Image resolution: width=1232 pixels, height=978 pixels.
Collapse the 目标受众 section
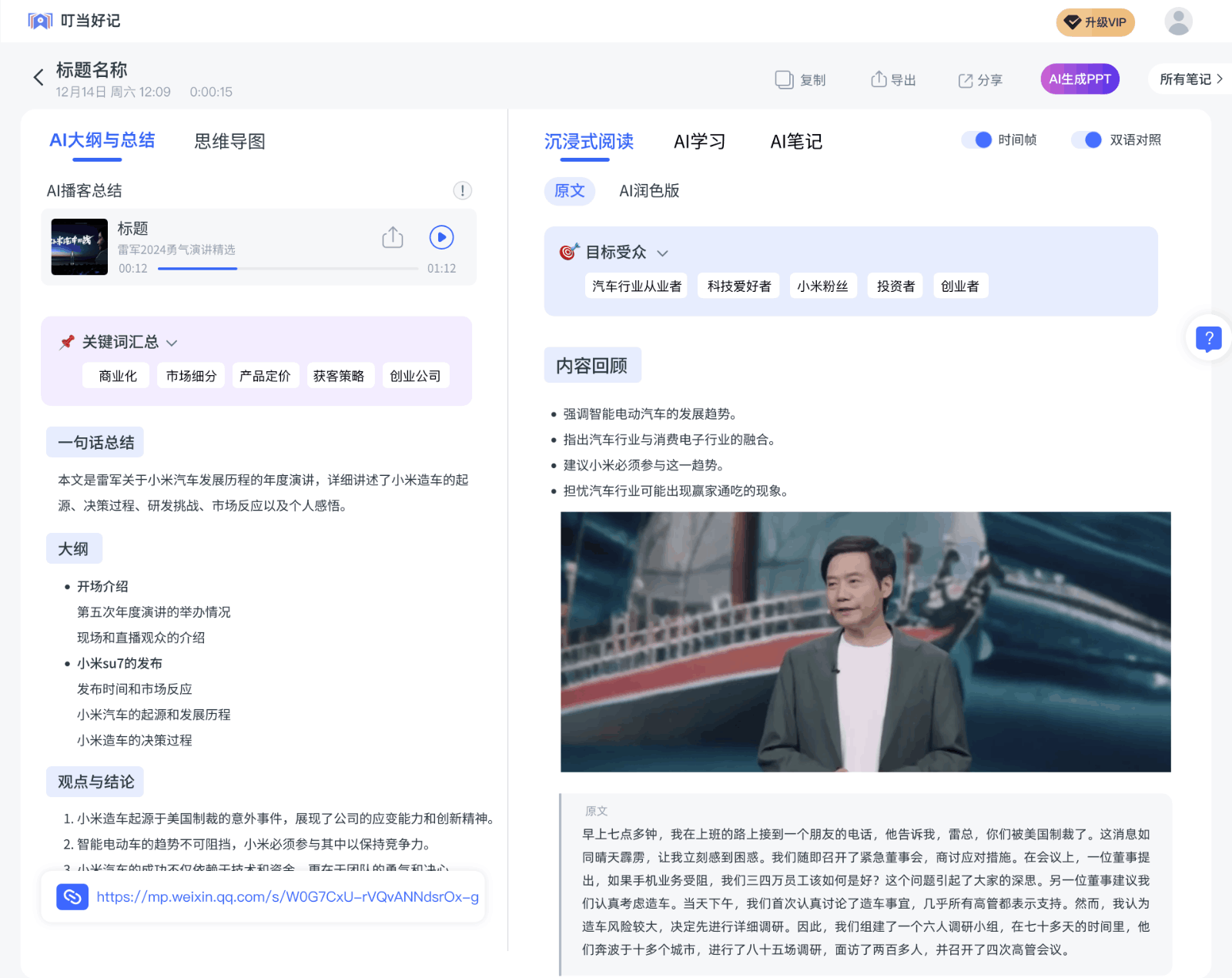pos(662,253)
